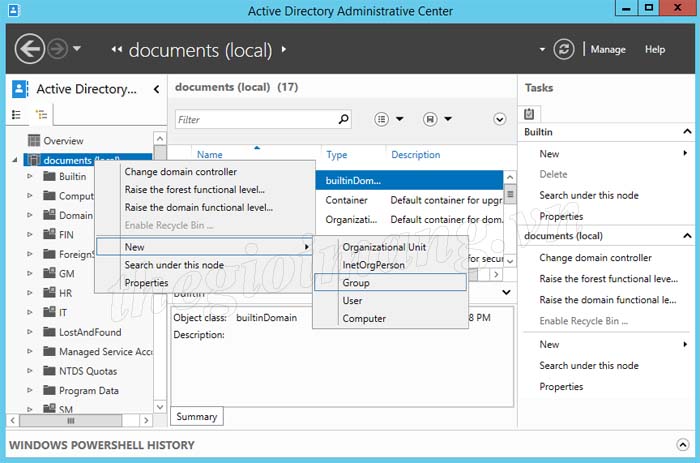
Task: Click New under Builtin tasks
Action: pos(549,154)
